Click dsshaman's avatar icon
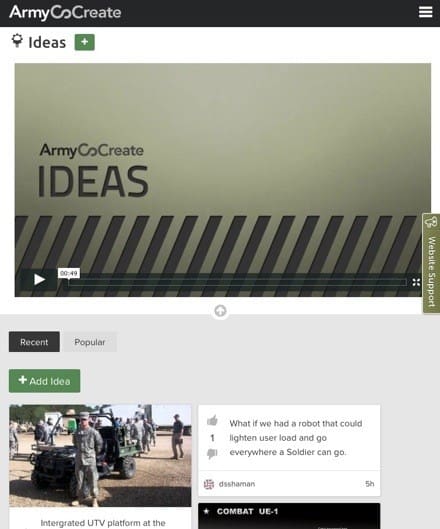The width and height of the screenshot is (440, 529). pyautogui.click(x=209, y=484)
